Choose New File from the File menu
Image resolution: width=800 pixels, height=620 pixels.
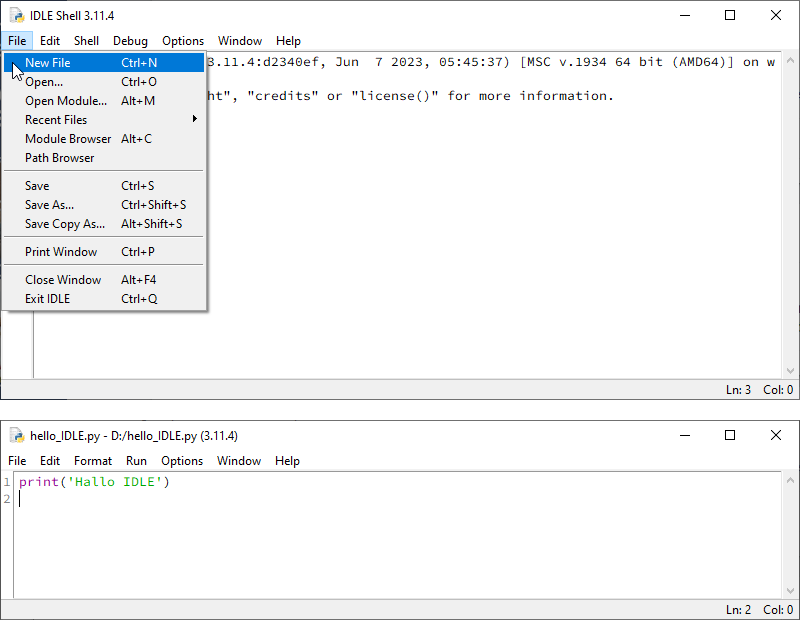click(104, 63)
